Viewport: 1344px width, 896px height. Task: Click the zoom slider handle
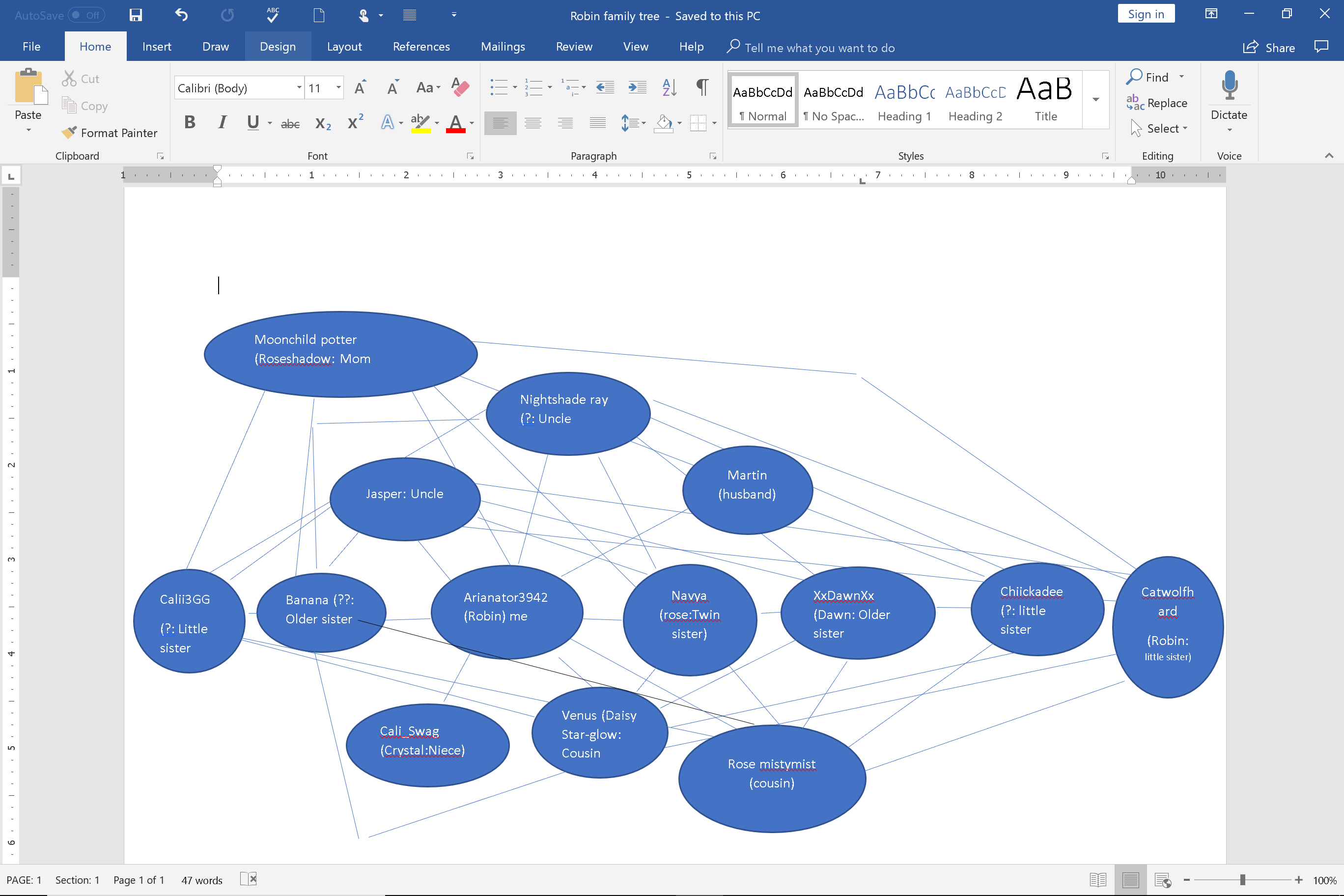pos(1242,880)
